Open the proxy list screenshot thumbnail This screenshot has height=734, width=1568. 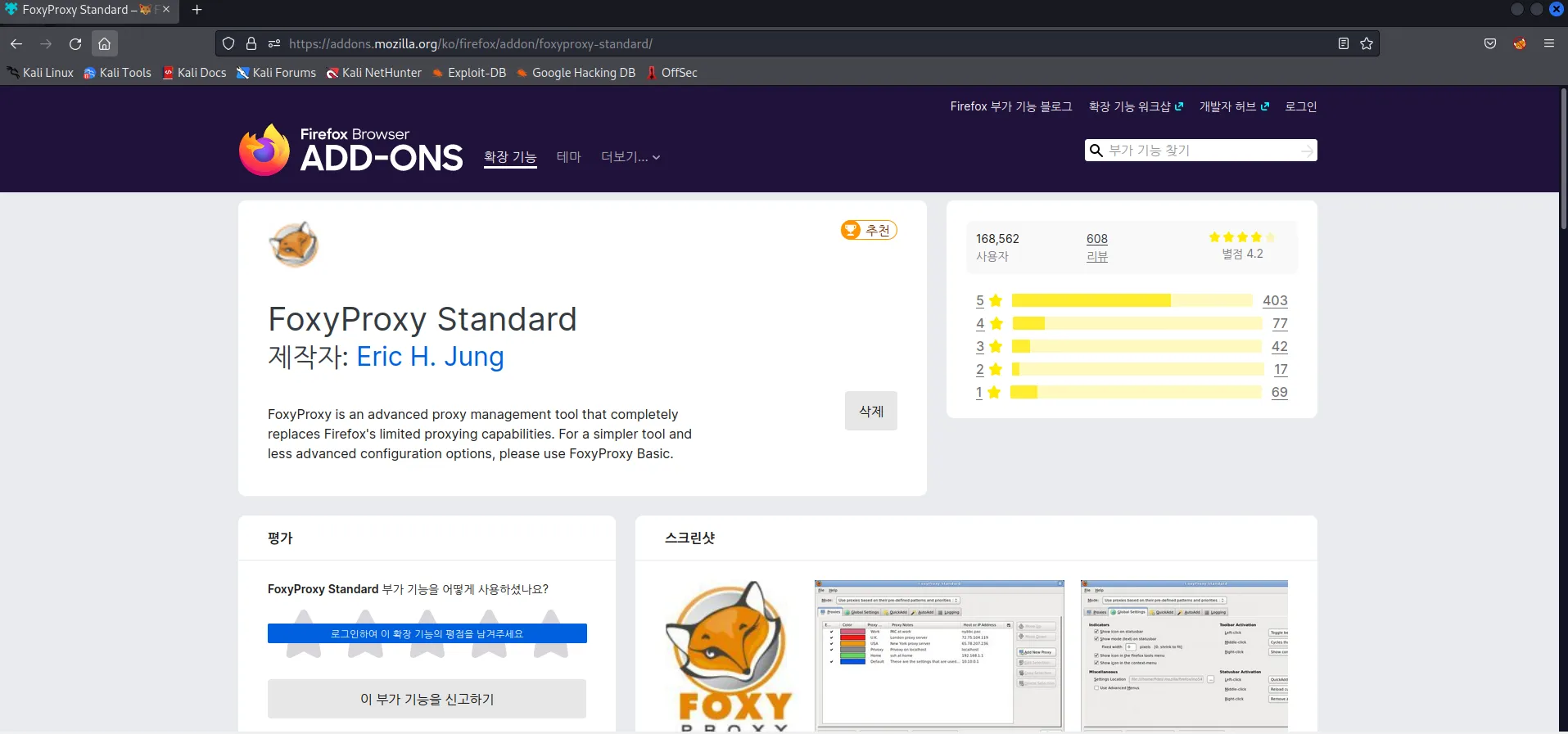(x=939, y=655)
